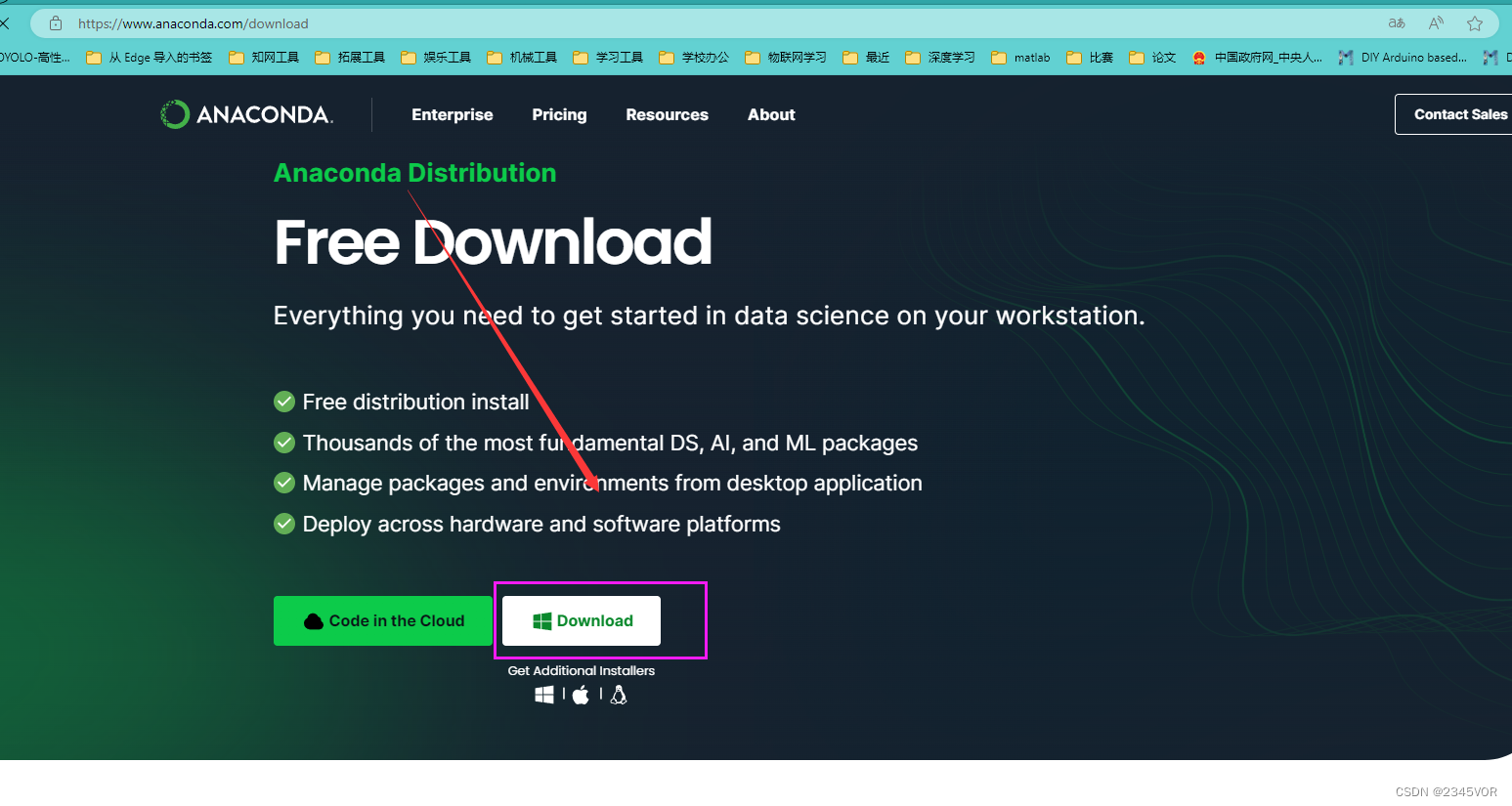The height and width of the screenshot is (806, 1512).
Task: Open the 学习工具 bookmarks folder
Action: (x=608, y=58)
